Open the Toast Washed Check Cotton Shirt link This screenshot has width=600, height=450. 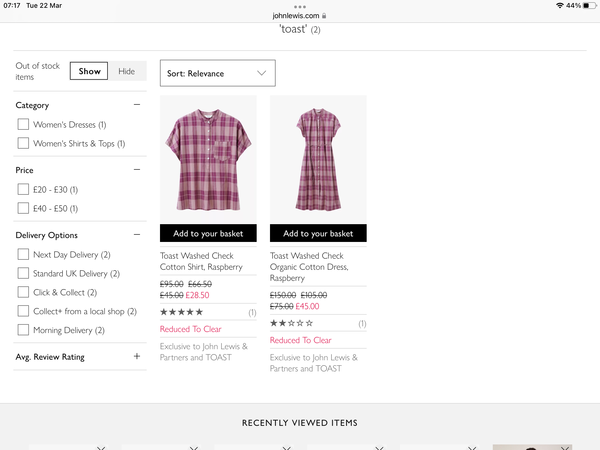201,261
